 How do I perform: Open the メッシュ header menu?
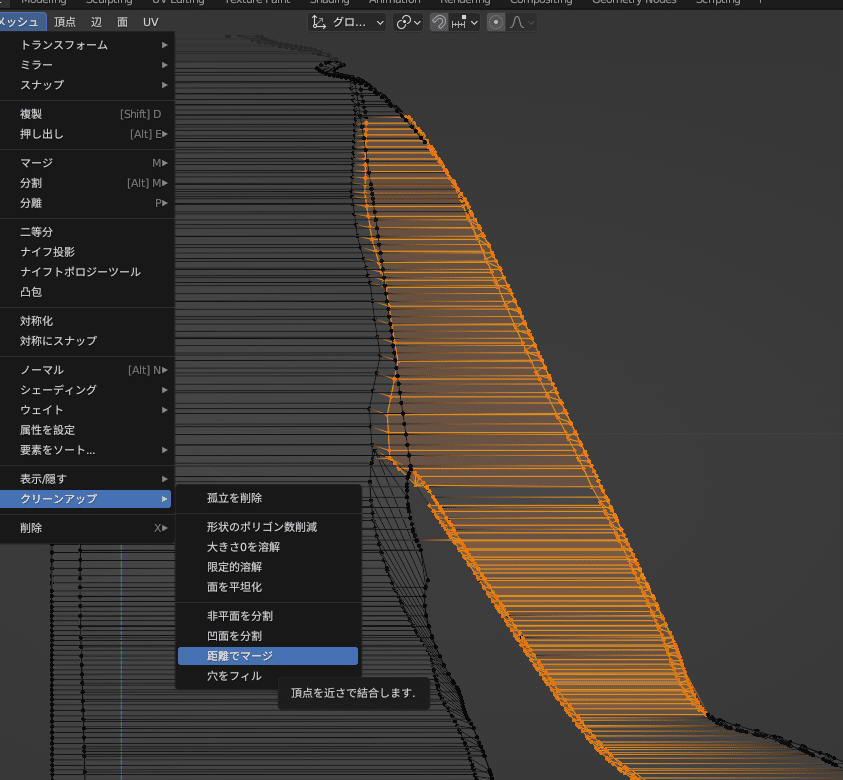pyautogui.click(x=22, y=22)
